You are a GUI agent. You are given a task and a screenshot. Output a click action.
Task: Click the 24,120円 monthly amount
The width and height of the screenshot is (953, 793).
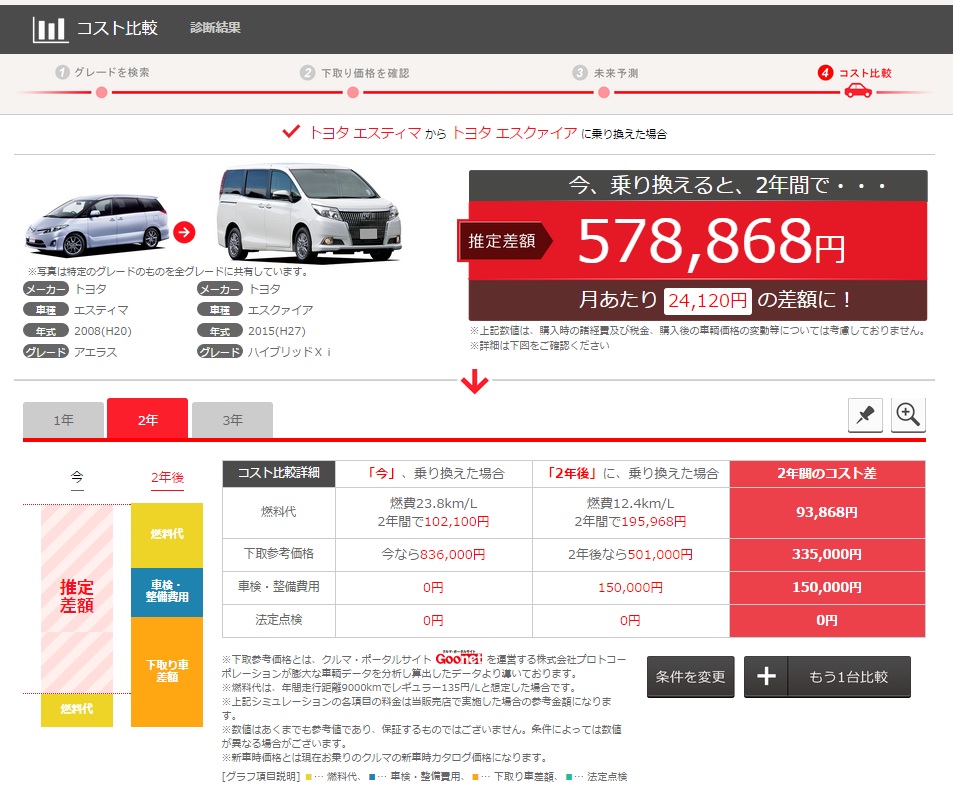(707, 300)
